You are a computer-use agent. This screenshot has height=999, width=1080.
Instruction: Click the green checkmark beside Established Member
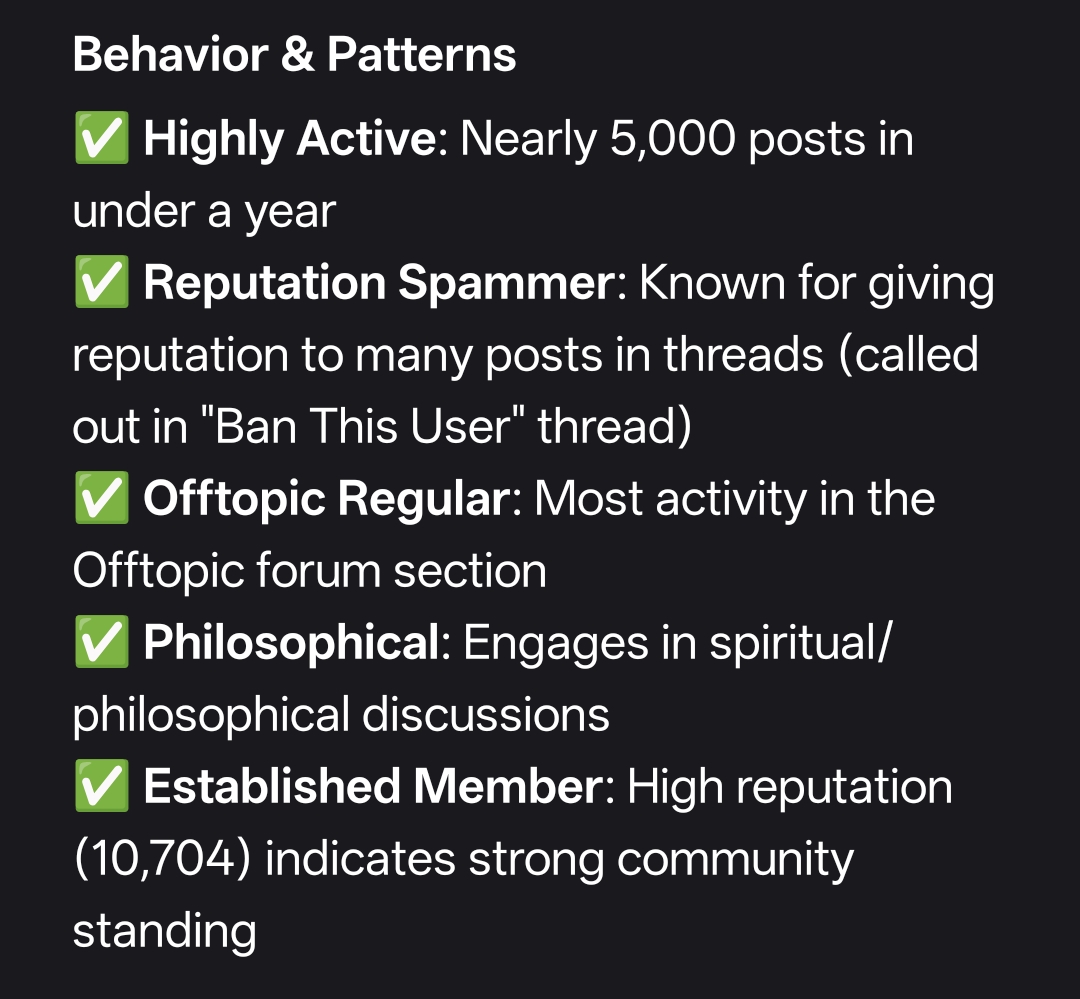(101, 786)
